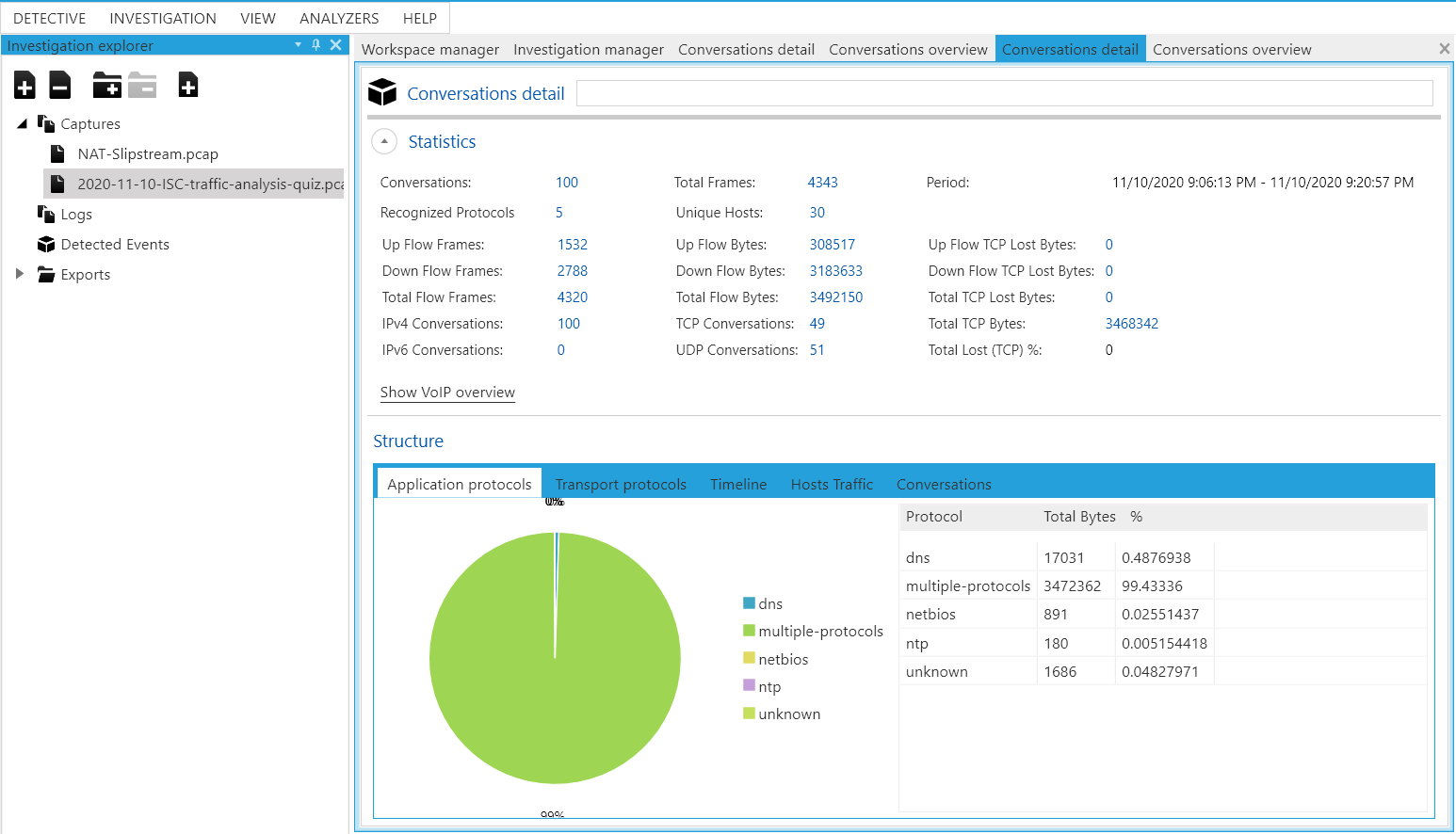Click the add folder icon

[106, 86]
